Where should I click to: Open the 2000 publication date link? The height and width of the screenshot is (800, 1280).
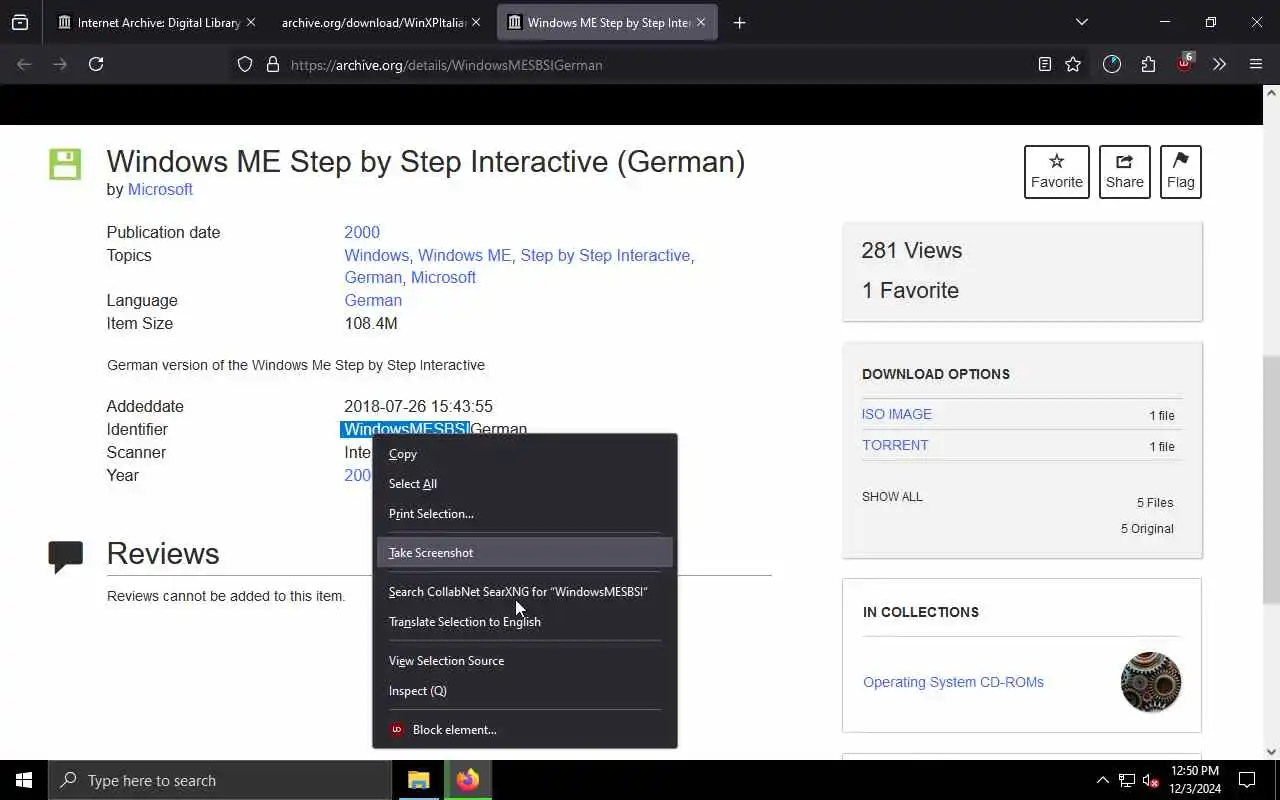point(362,232)
